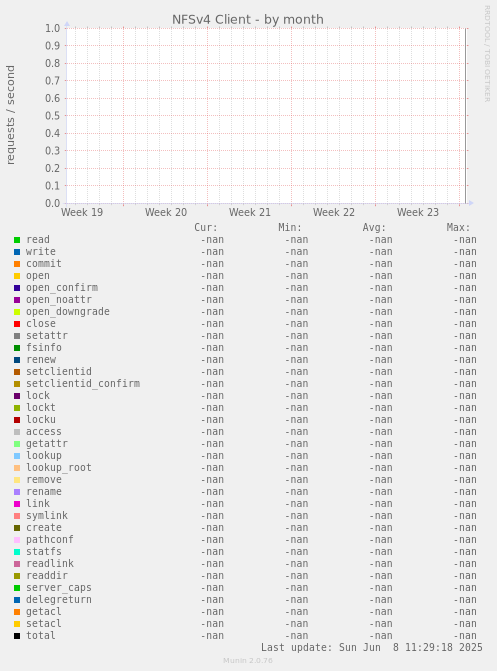Viewport: 497px width, 671px height.
Task: Select the open_downgrade legend label
Action: (68, 312)
